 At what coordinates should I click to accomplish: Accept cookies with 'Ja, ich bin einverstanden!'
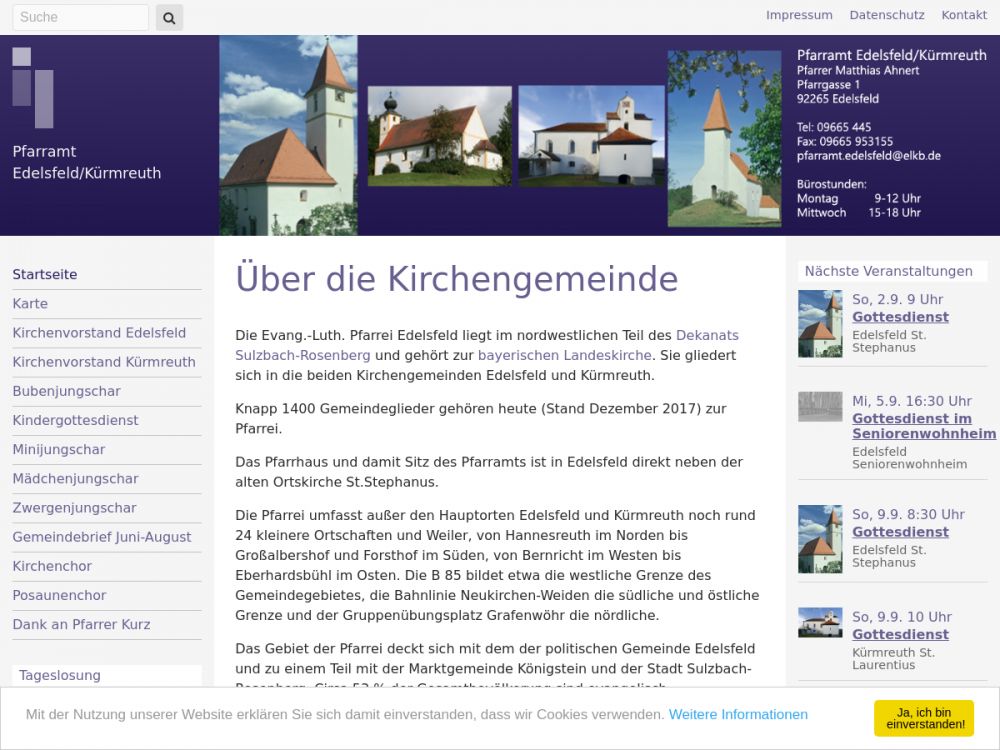923,718
